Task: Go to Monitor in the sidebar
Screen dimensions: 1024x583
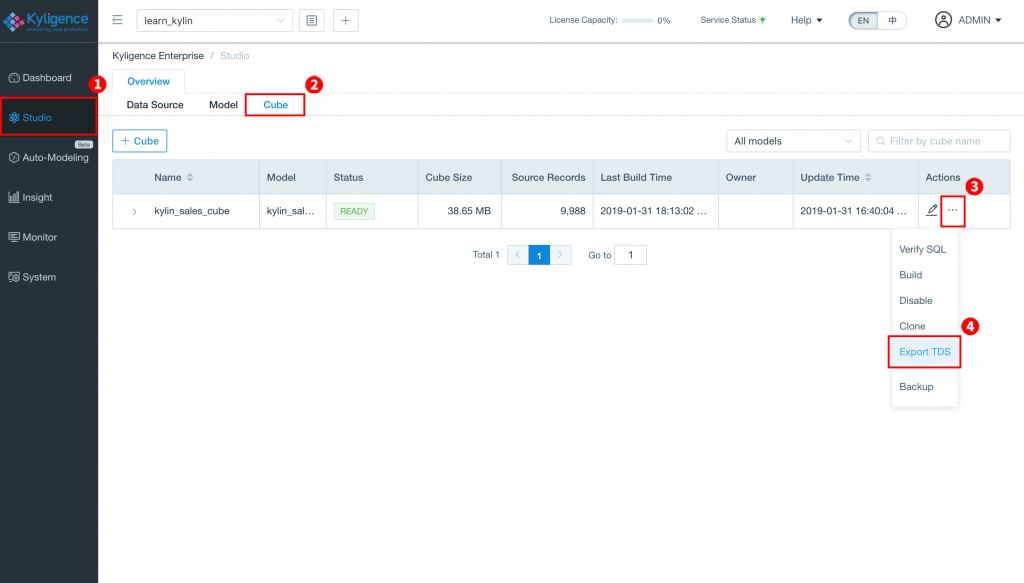Action: tap(39, 237)
